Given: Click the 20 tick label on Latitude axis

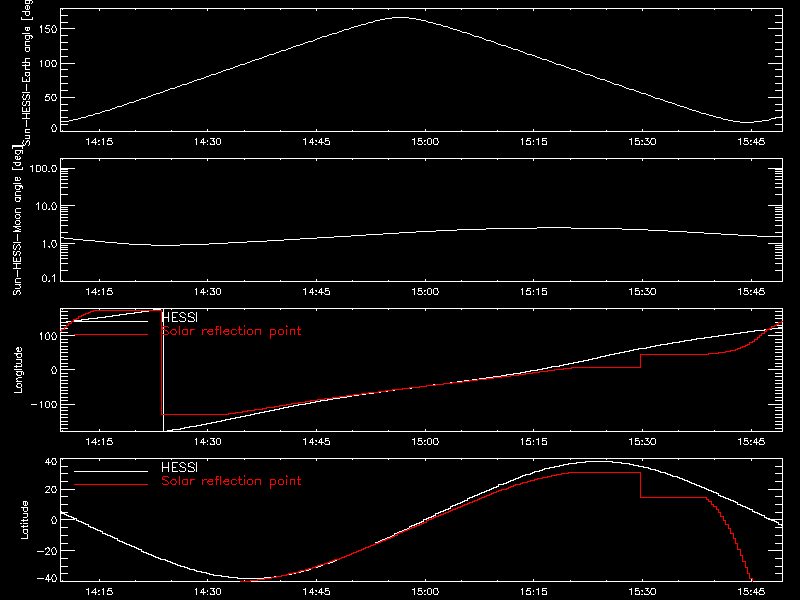Looking at the screenshot, I should point(51,490).
